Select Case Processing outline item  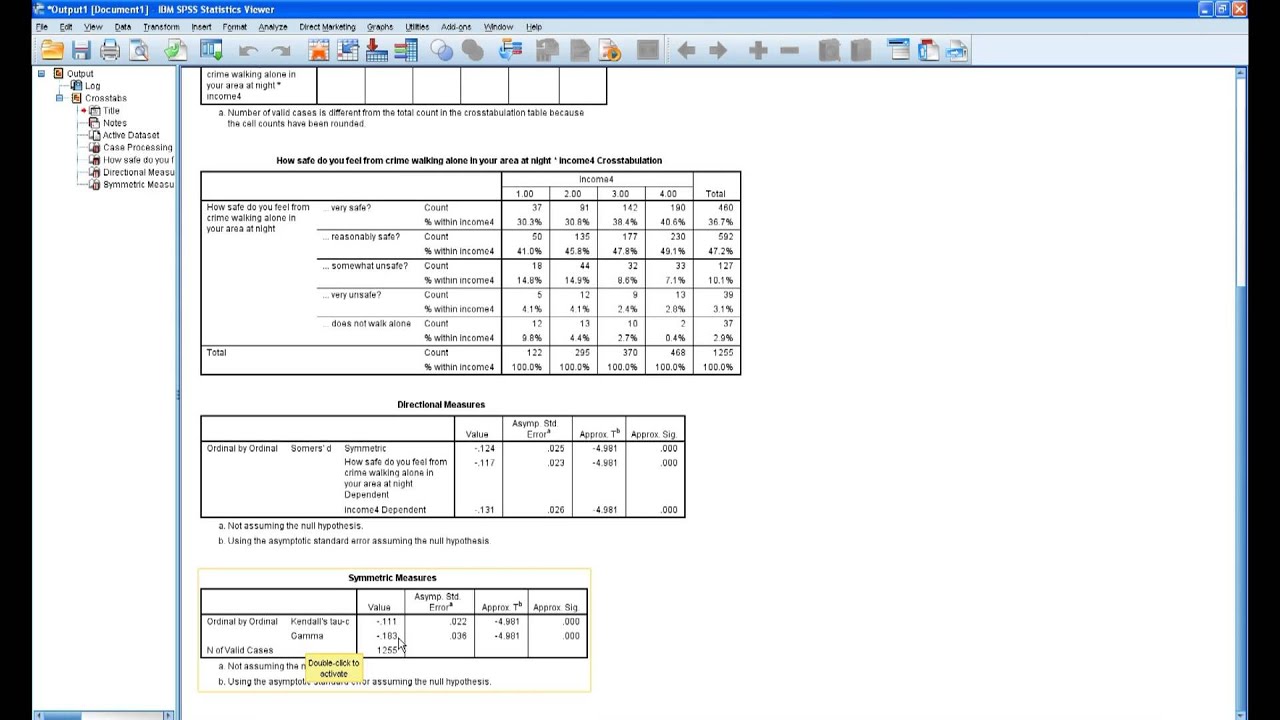click(x=138, y=147)
